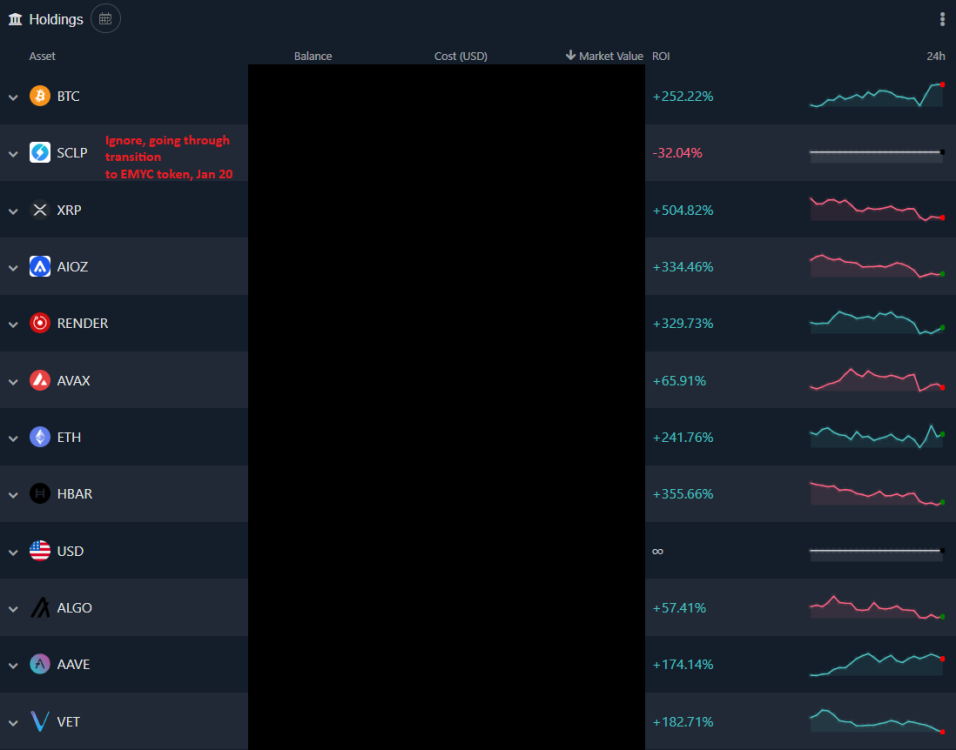The height and width of the screenshot is (750, 956).
Task: Click the Ethereum ETH icon
Action: [40, 437]
